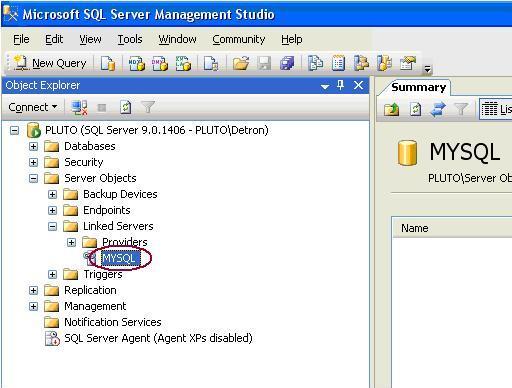Click the Filter icon in Summary toolbar

461,109
